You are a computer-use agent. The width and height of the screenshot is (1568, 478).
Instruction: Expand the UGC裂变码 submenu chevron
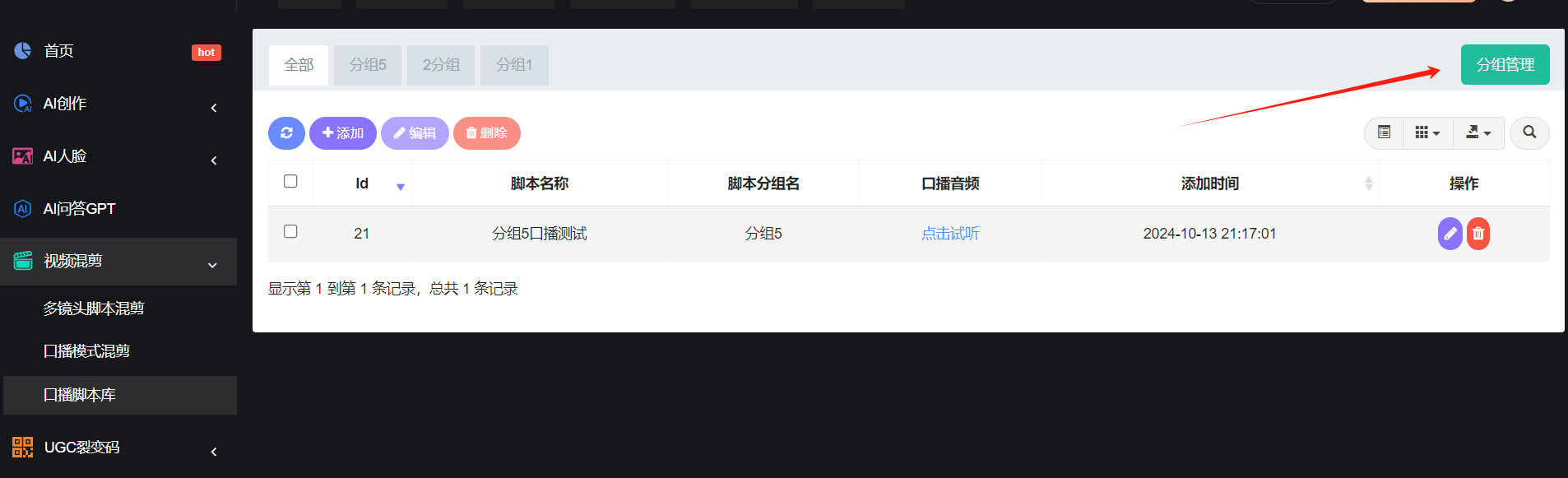(x=214, y=452)
